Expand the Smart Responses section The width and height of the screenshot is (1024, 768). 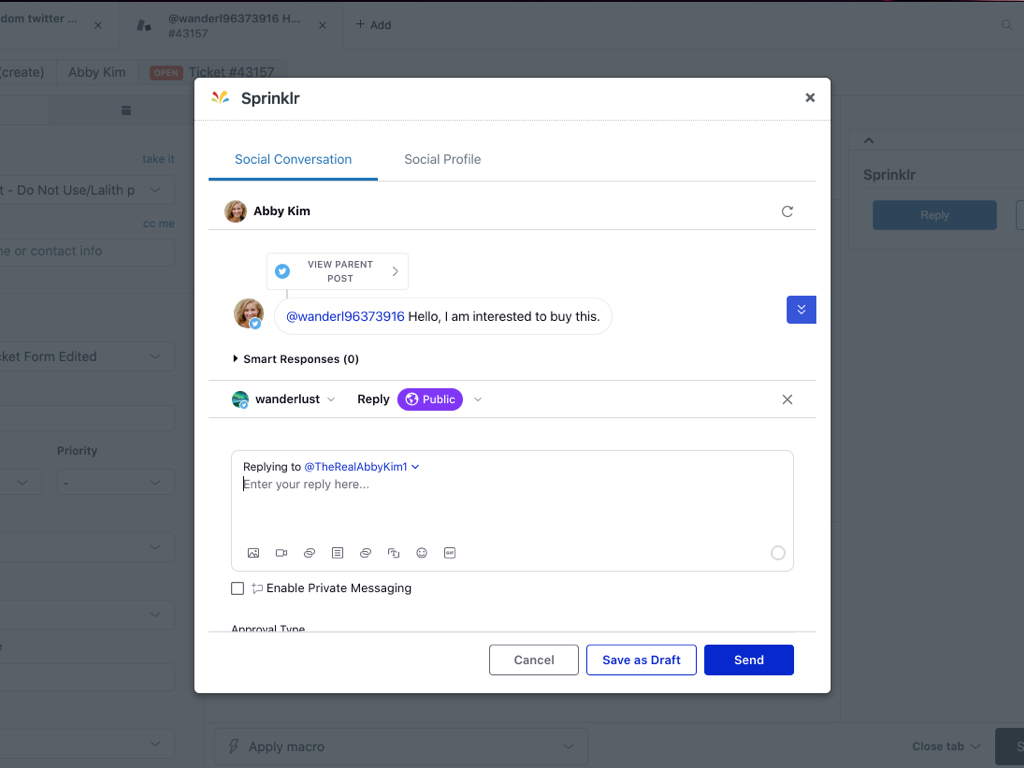click(234, 359)
